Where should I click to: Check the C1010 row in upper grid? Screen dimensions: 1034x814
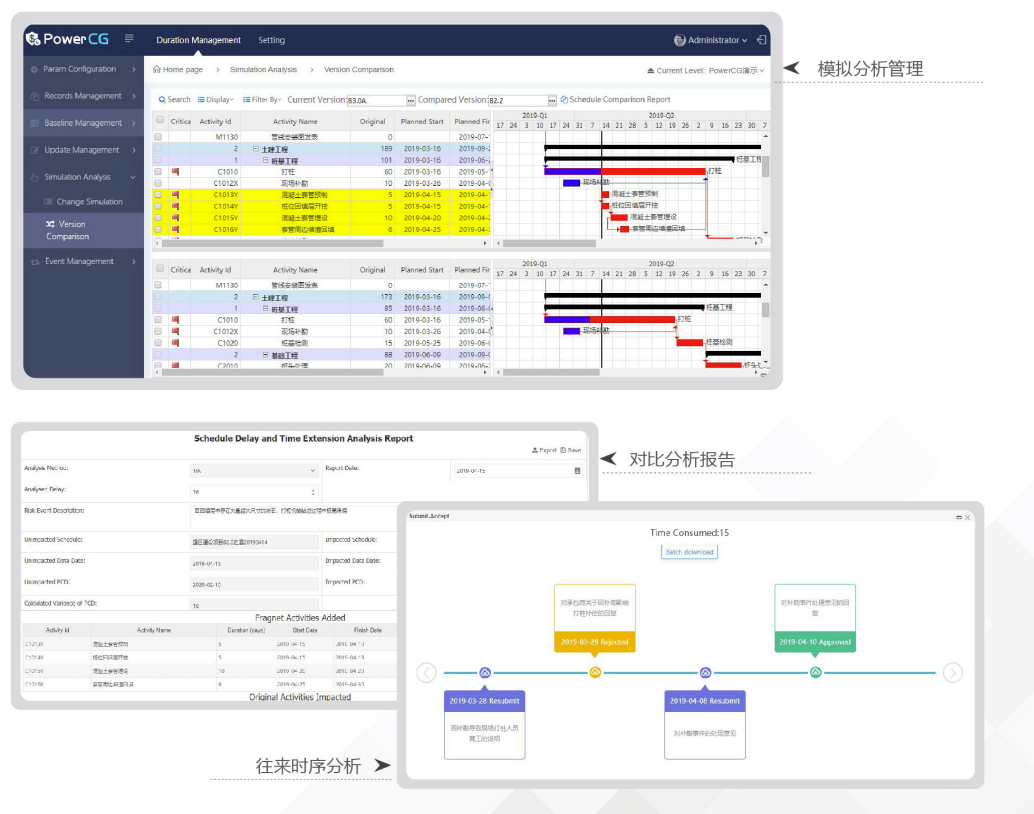(x=158, y=172)
